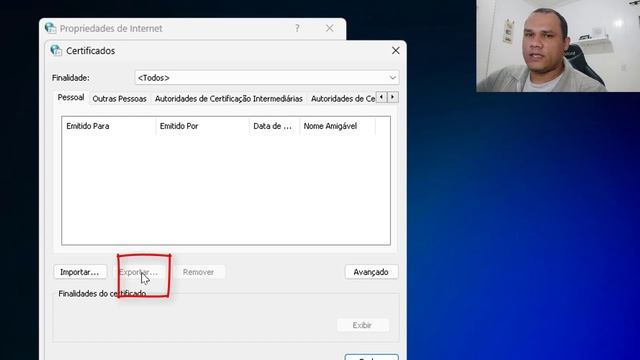640x360 pixels.
Task: Open the partially hidden Autoridades de Ce tab
Action: (343, 99)
